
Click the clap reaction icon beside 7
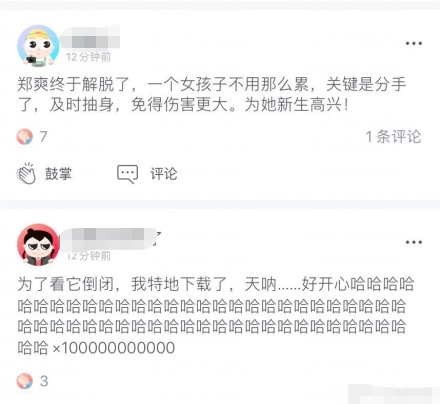coord(25,137)
